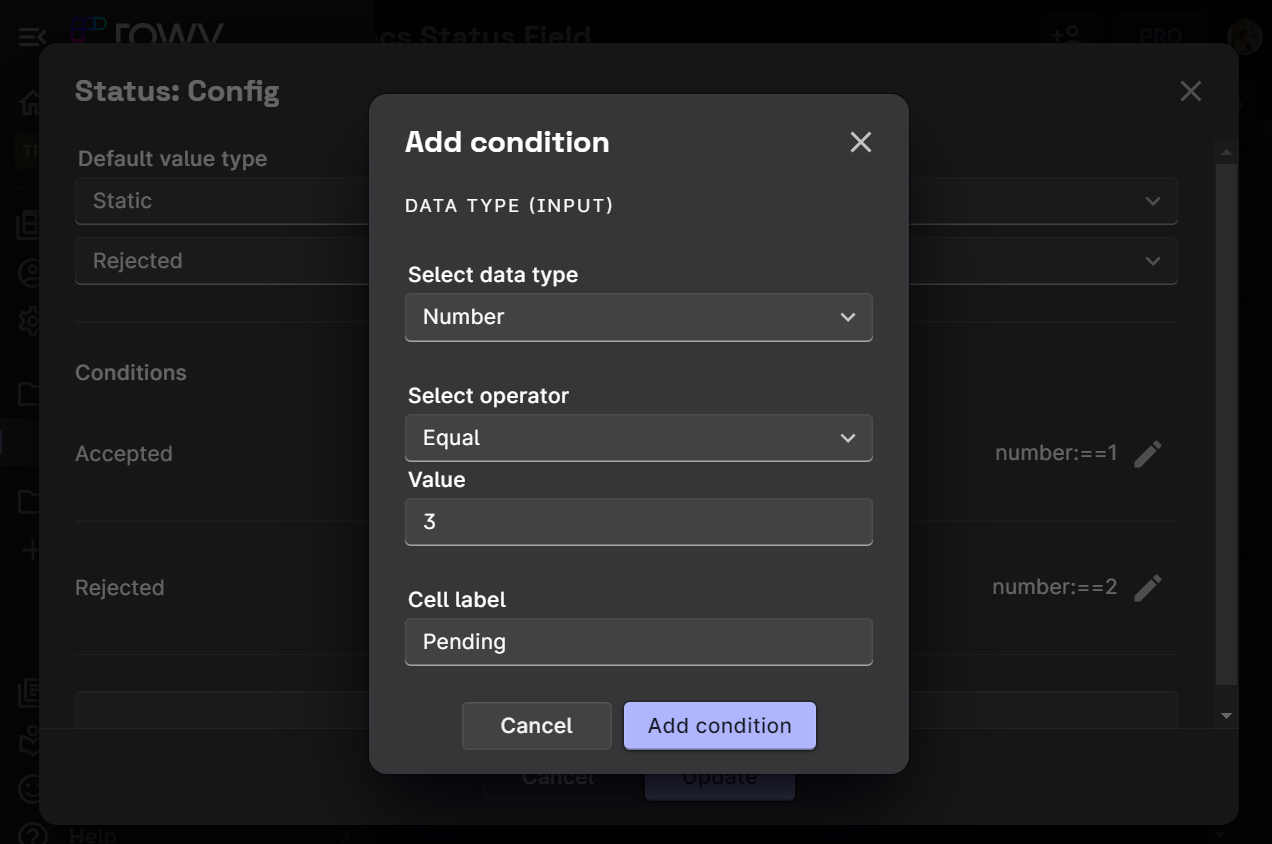Collapse the sidebar with the hamburger icon
1272x844 pixels.
pos(32,37)
